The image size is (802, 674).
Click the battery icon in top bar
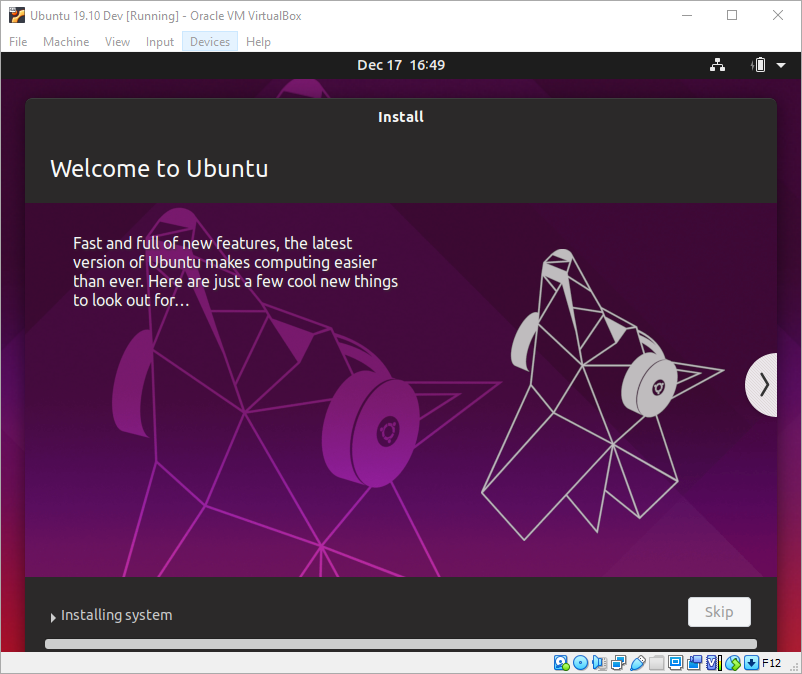(759, 65)
